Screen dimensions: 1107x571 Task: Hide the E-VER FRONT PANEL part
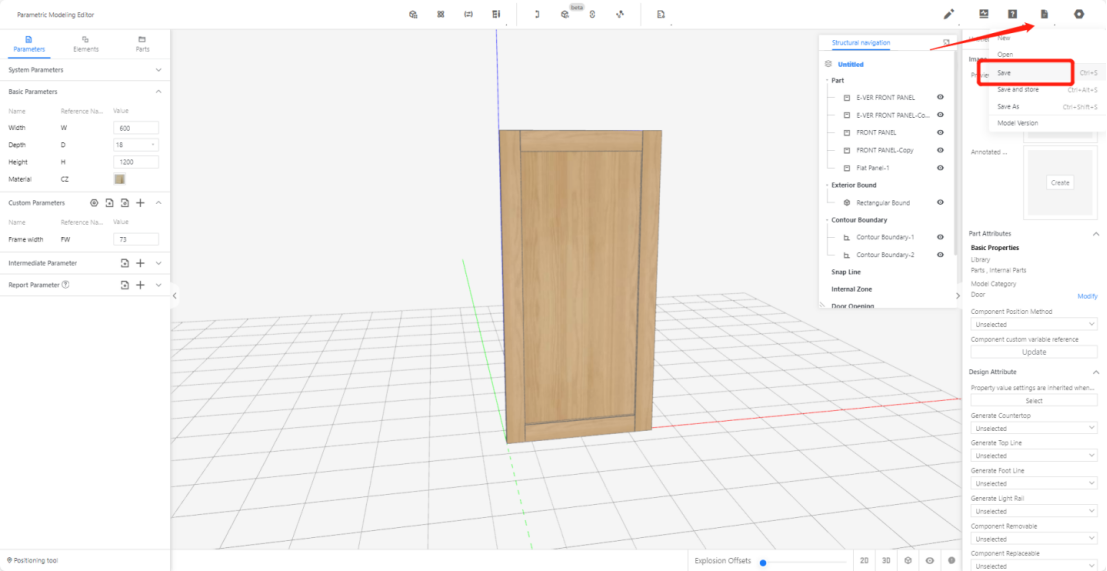[x=940, y=98]
